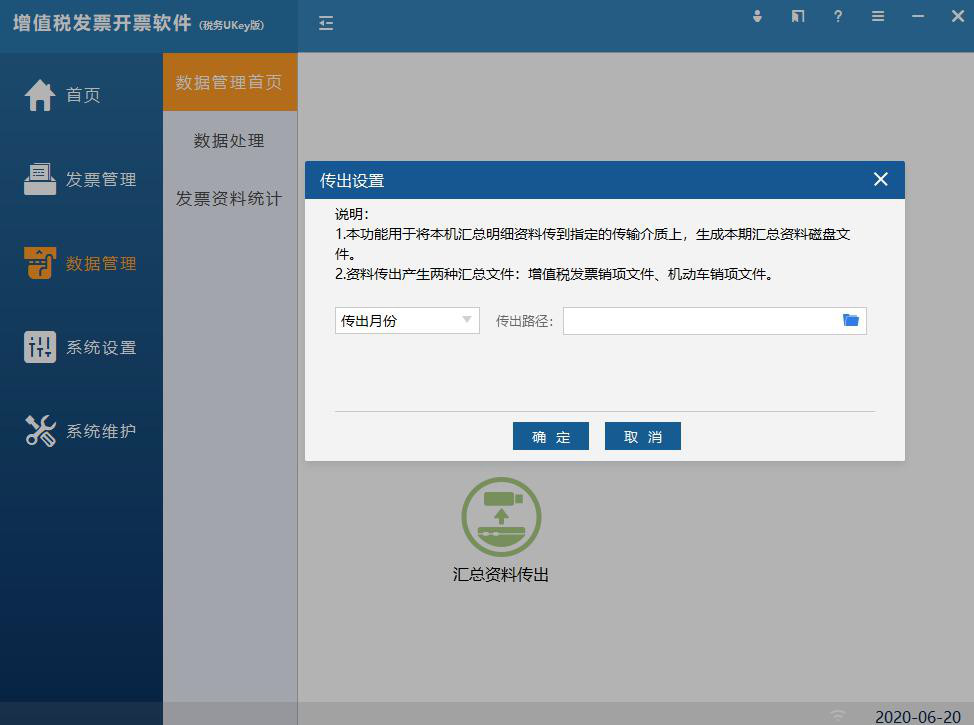Viewport: 974px width, 725px height.
Task: Open the hamburger menu in title bar
Action: pyautogui.click(x=878, y=16)
